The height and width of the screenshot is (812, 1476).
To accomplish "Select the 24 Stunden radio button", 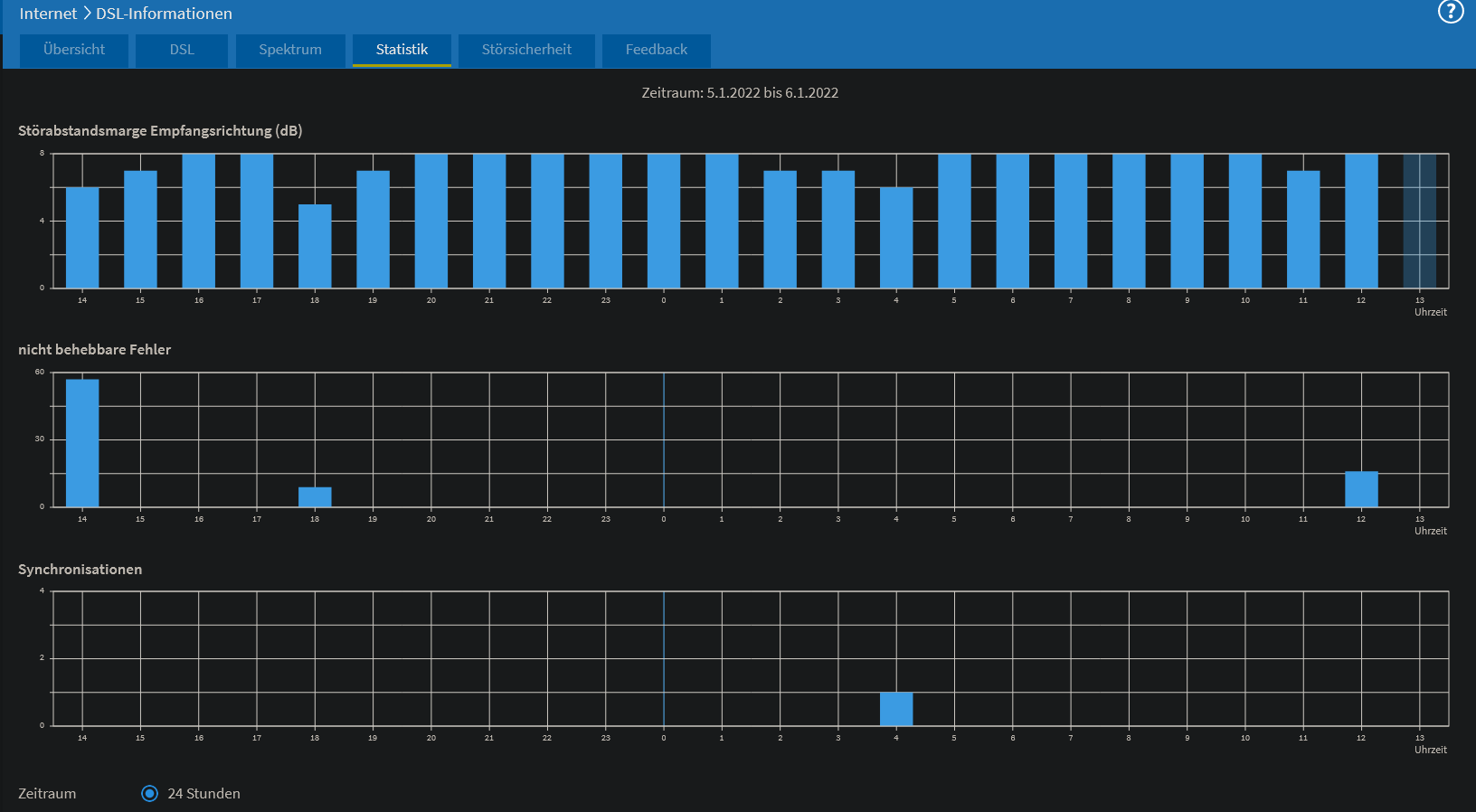I will pyautogui.click(x=150, y=793).
